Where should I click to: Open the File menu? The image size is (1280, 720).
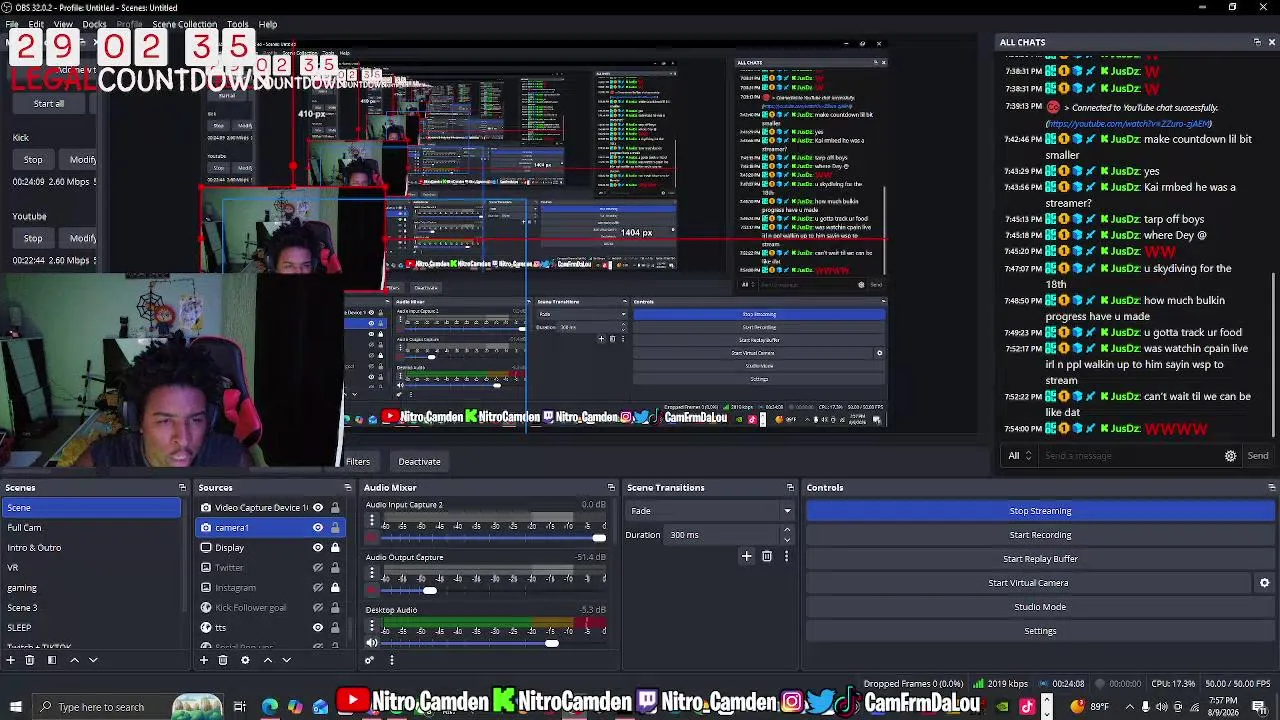click(12, 24)
